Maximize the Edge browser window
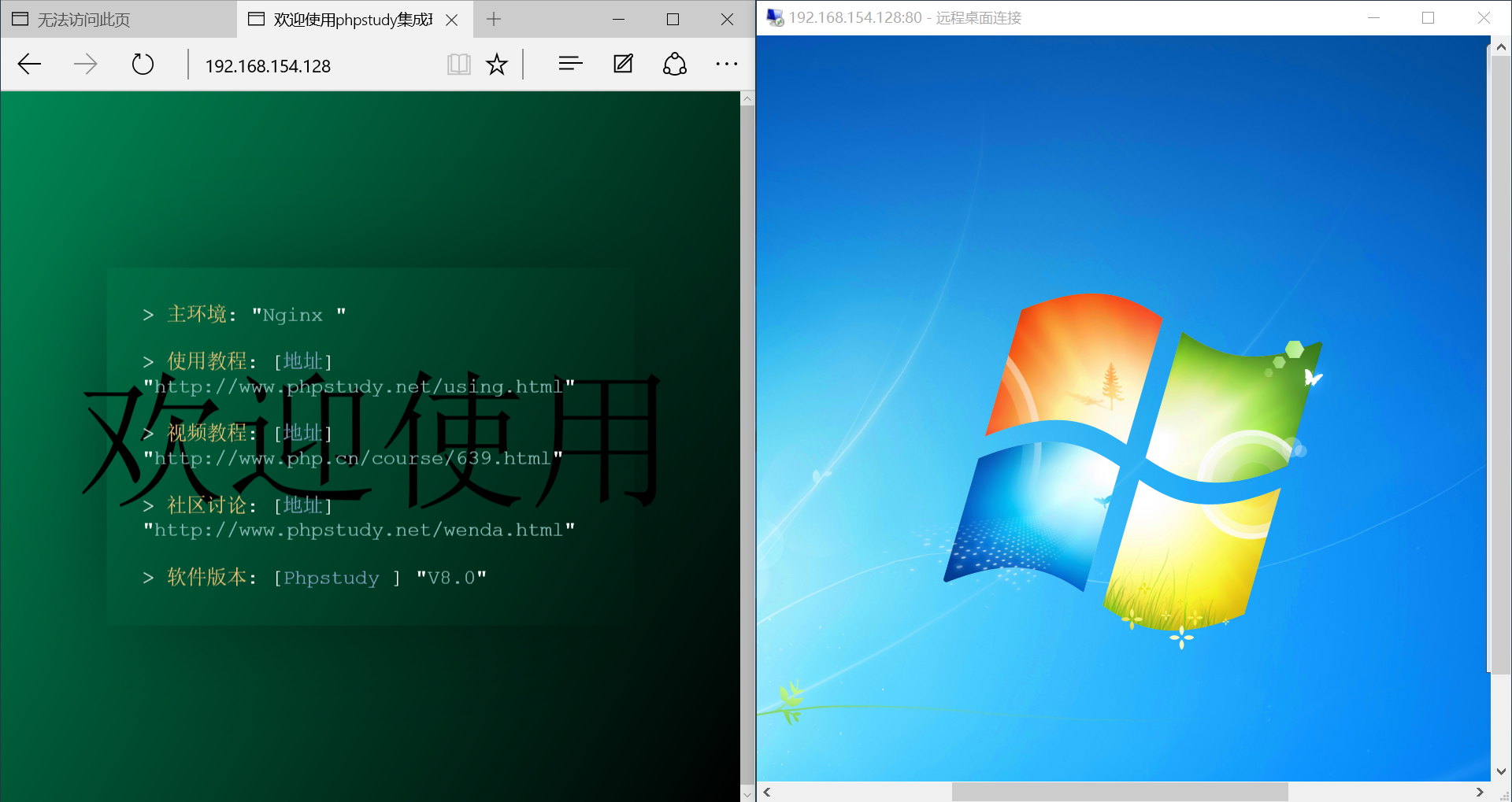The width and height of the screenshot is (1512, 802). pyautogui.click(x=673, y=20)
